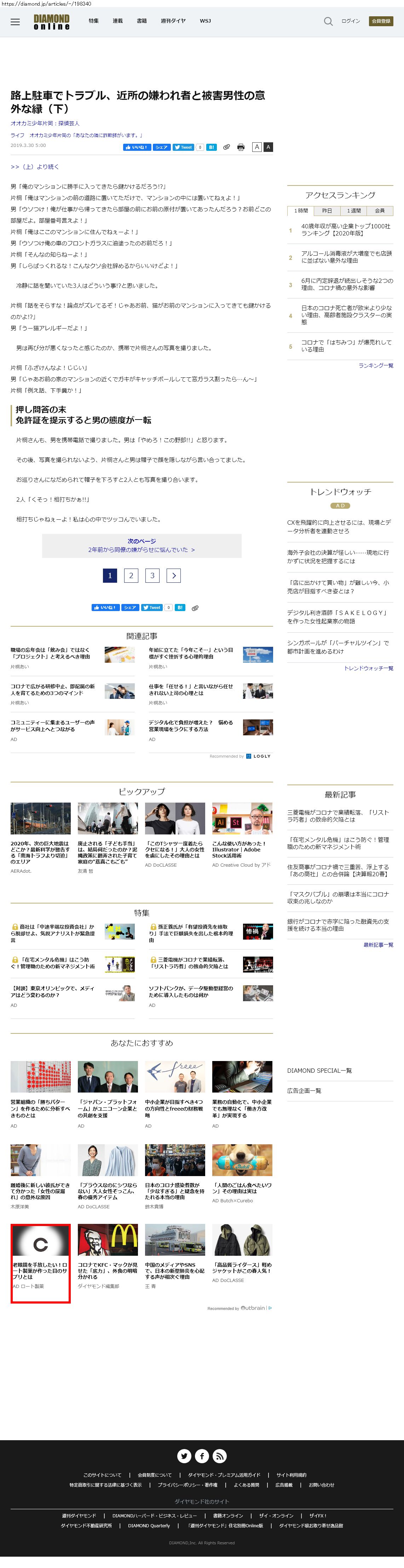This screenshot has width=404, height=1568.
Task: Click top Hatena B! bookmark button
Action: coord(211,147)
